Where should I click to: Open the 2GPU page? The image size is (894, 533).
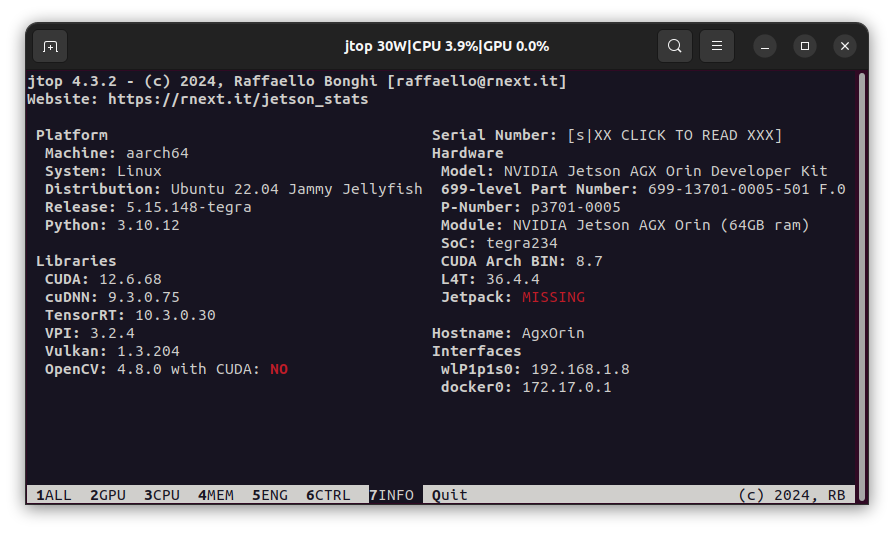coord(108,495)
